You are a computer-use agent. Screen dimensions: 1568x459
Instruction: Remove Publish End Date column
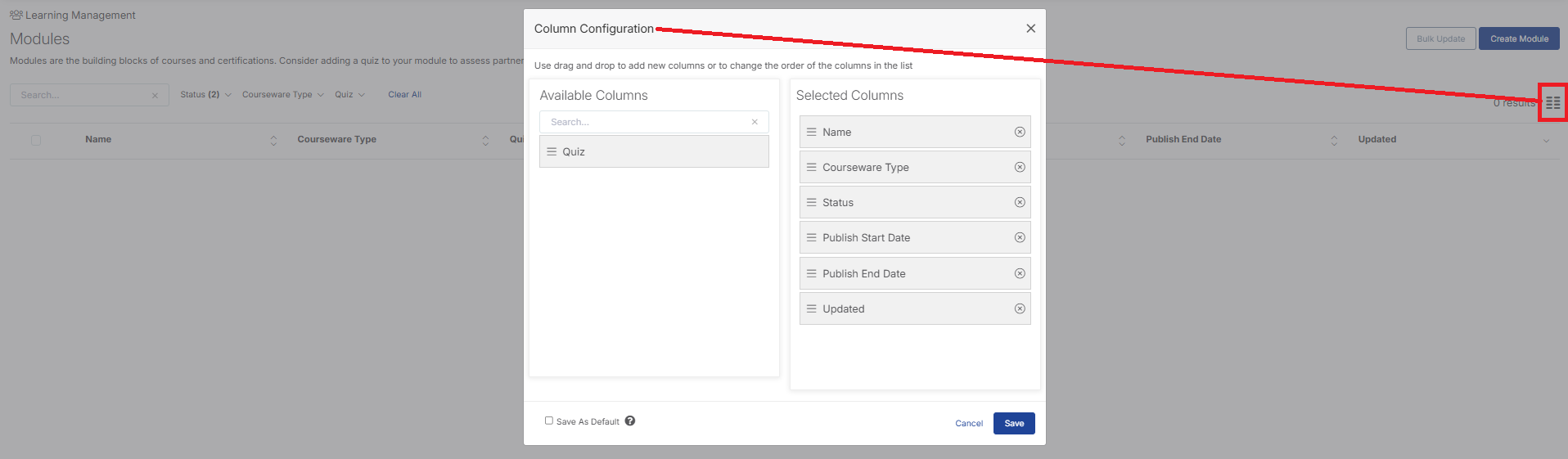point(1020,273)
